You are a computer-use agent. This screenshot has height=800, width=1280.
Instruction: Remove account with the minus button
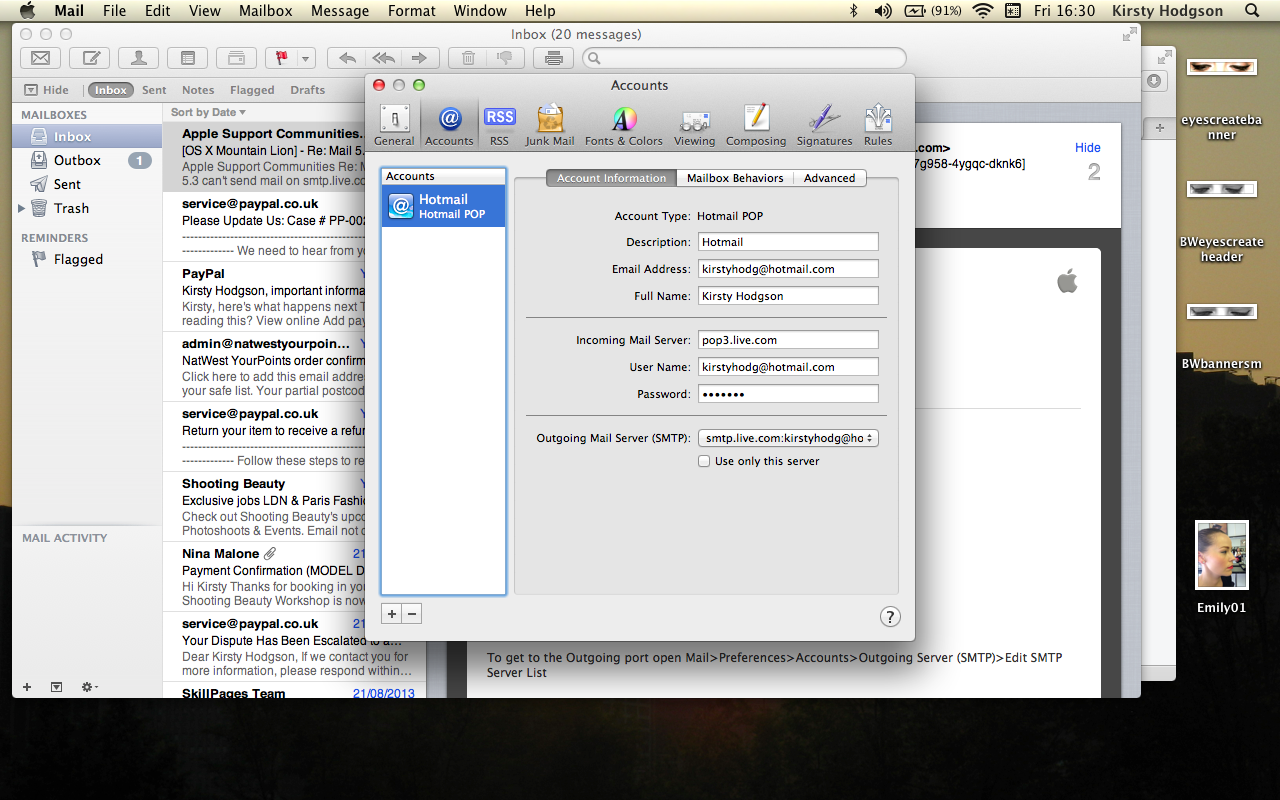coord(412,614)
